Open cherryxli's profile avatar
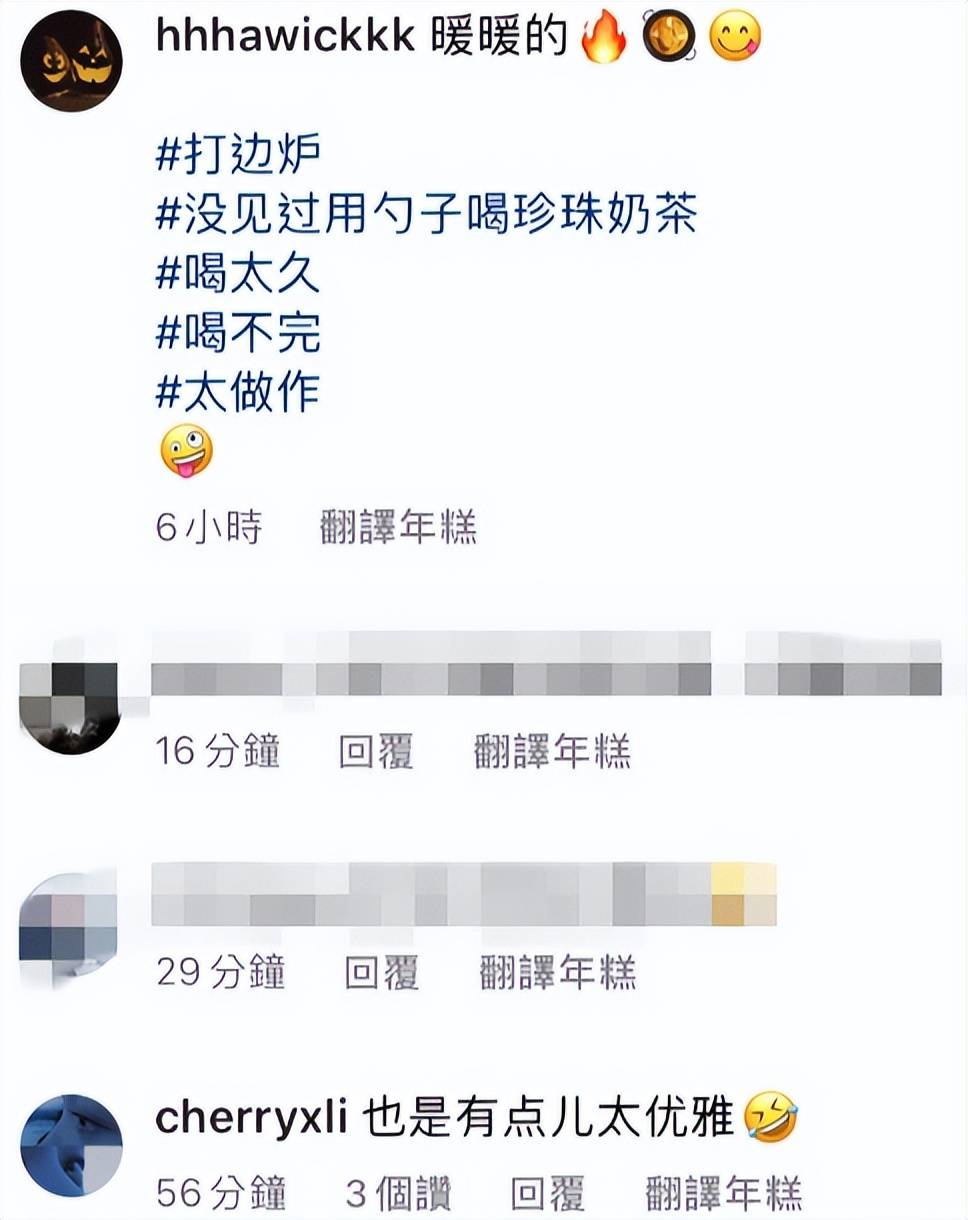This screenshot has height=1220, width=968. [71, 1146]
